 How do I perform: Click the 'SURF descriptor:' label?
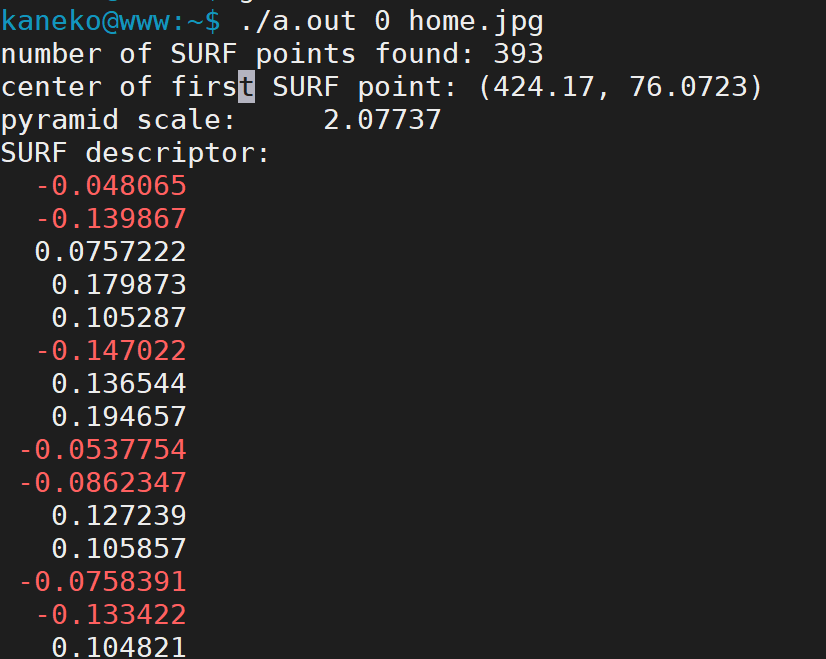pos(135,153)
